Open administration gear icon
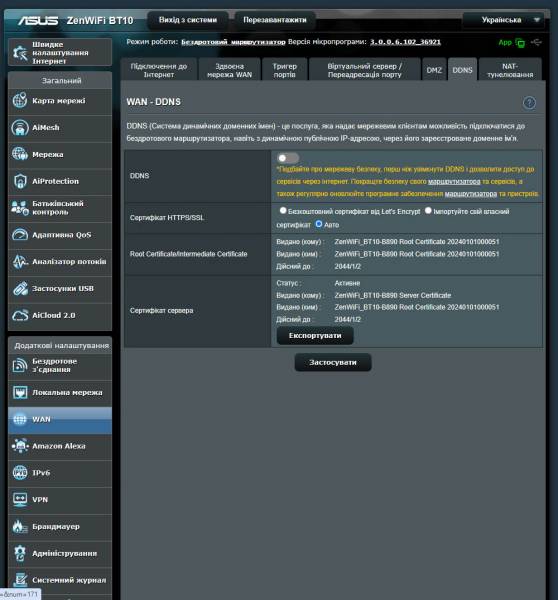This screenshot has width=558, height=600. (20, 553)
